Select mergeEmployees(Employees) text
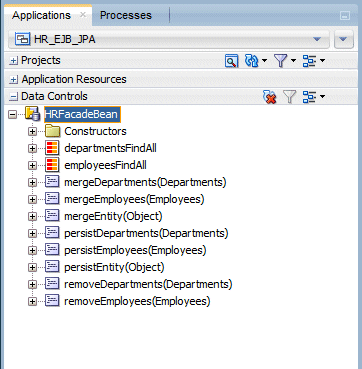Screen dimensions: 362x369 click(134, 199)
